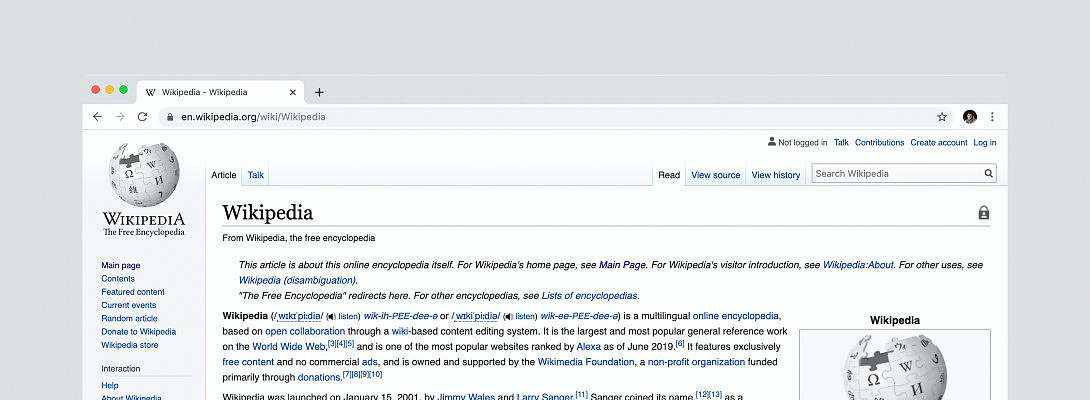Click inside the Search Wikipedia field

pos(895,174)
